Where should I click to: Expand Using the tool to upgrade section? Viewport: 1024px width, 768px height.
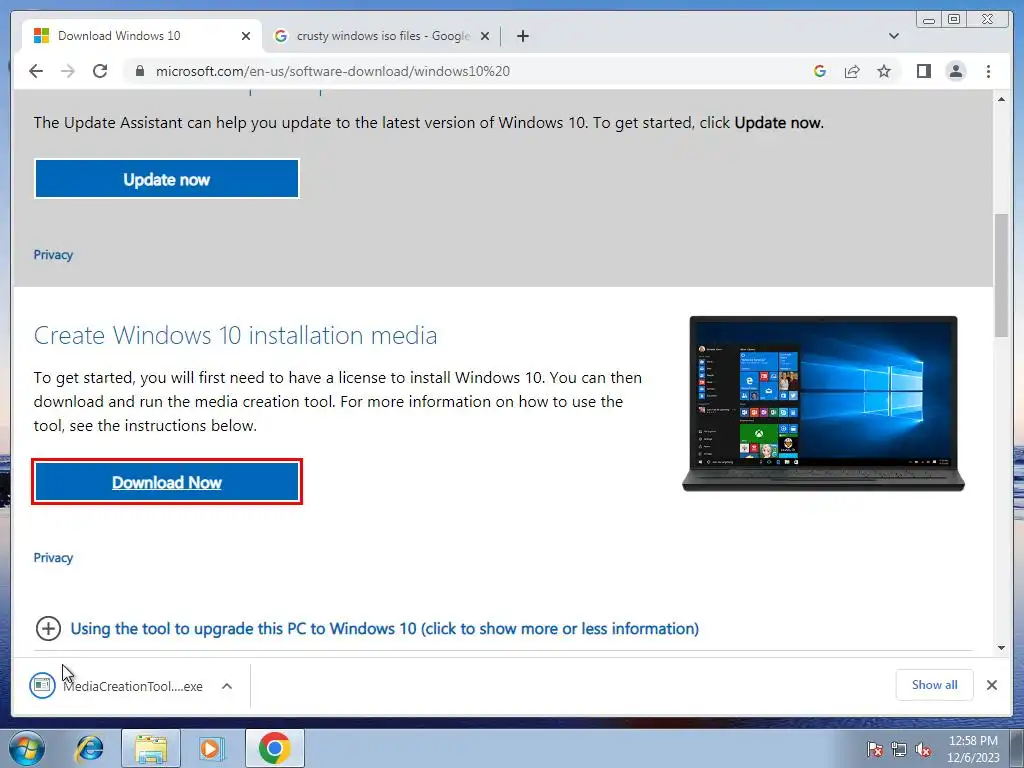coord(367,628)
